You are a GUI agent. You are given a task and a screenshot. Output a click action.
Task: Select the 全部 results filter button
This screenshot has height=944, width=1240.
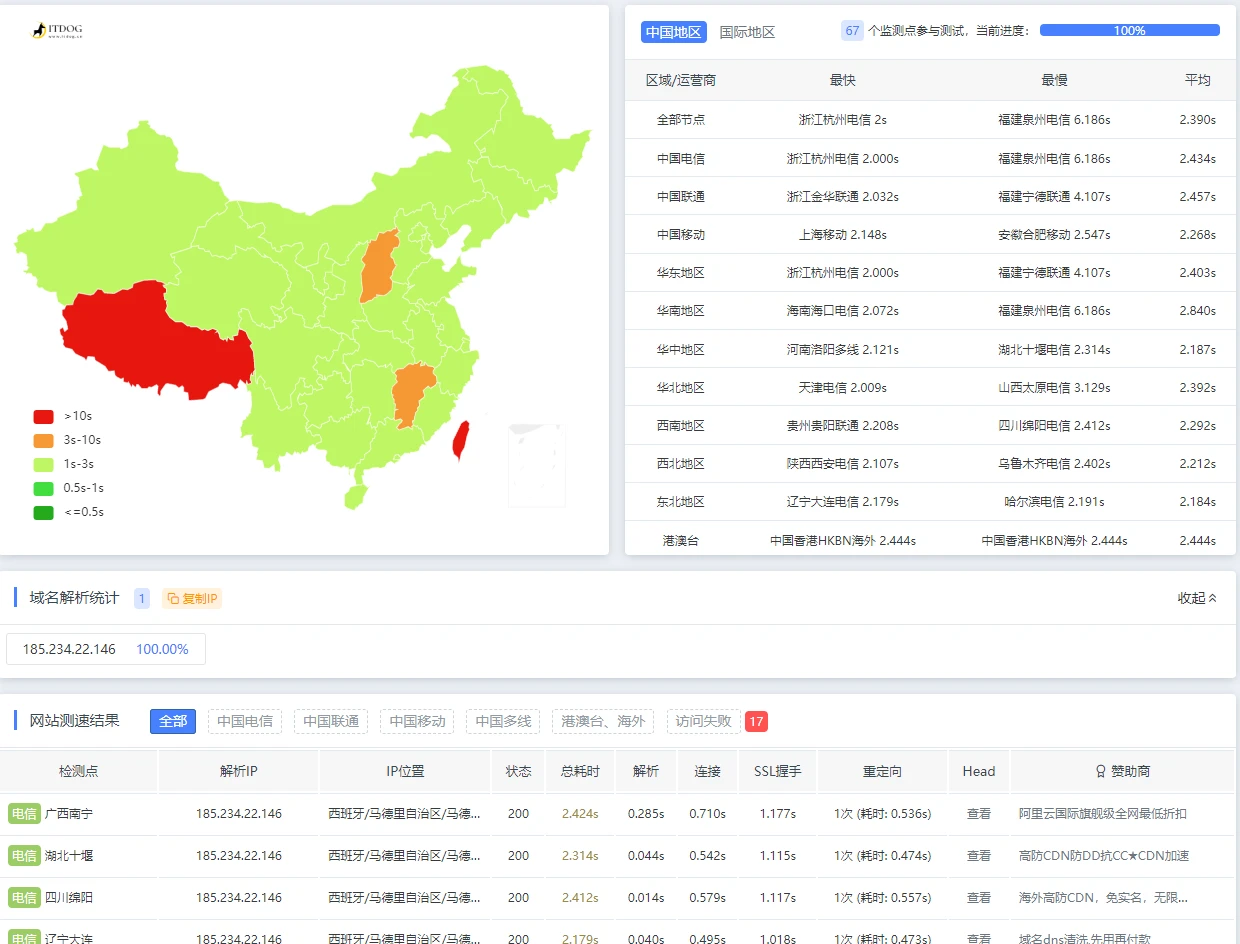173,721
